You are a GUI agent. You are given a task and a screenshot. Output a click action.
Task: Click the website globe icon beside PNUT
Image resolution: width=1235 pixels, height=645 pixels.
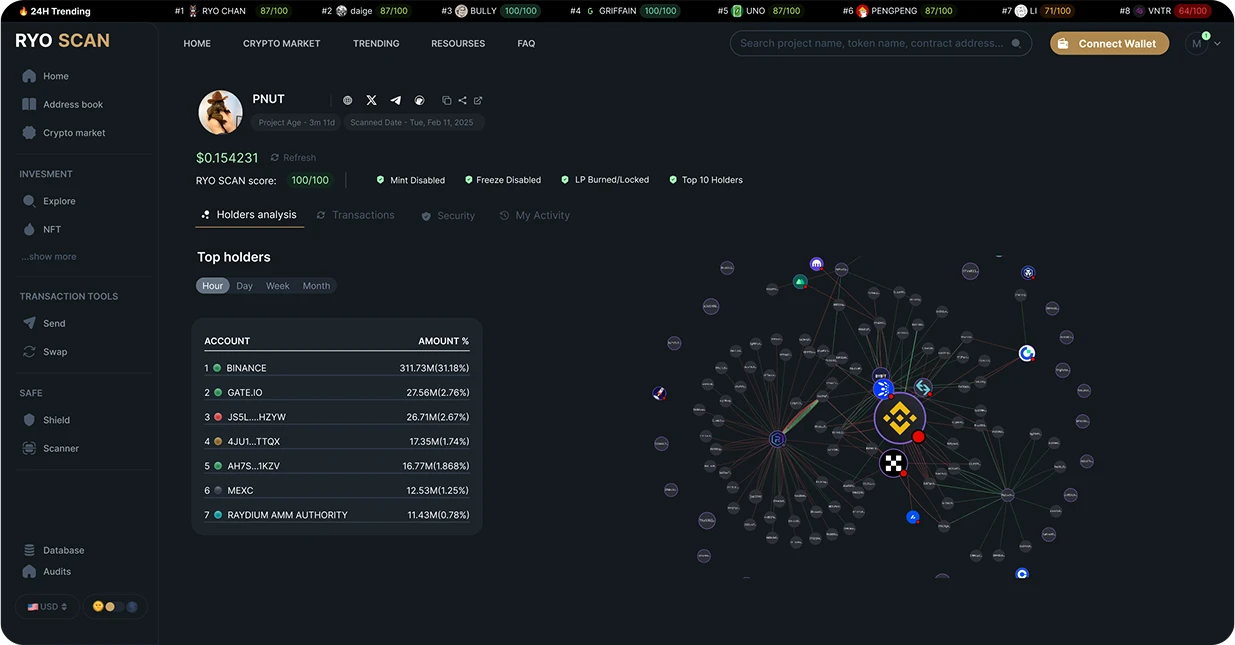click(347, 100)
